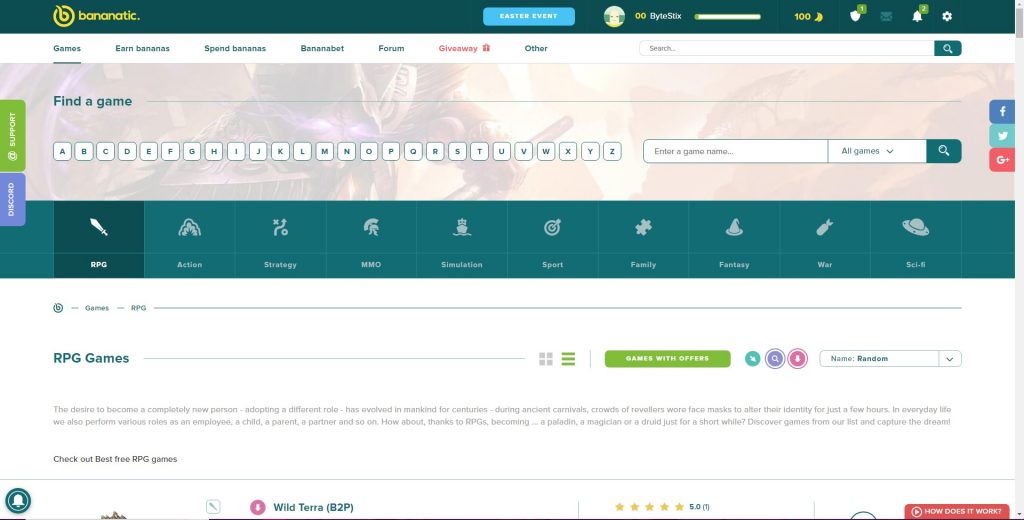Screen dimensions: 1024x520
Task: Click the Games breadcrumb link
Action: (x=97, y=308)
